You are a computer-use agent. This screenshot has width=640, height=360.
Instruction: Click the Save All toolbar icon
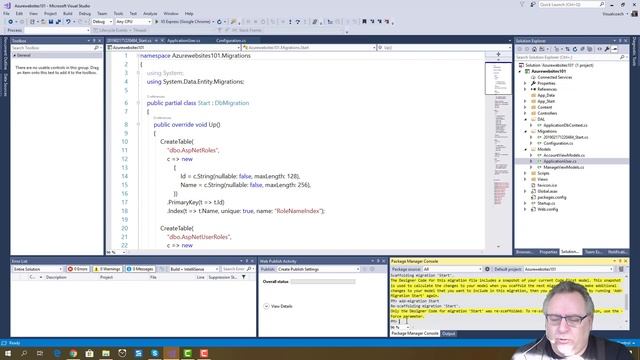[x=58, y=22]
